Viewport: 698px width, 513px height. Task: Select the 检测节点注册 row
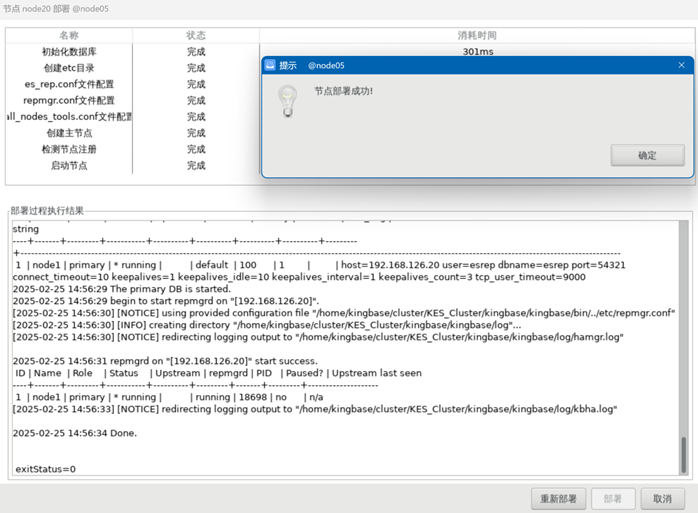coord(68,149)
